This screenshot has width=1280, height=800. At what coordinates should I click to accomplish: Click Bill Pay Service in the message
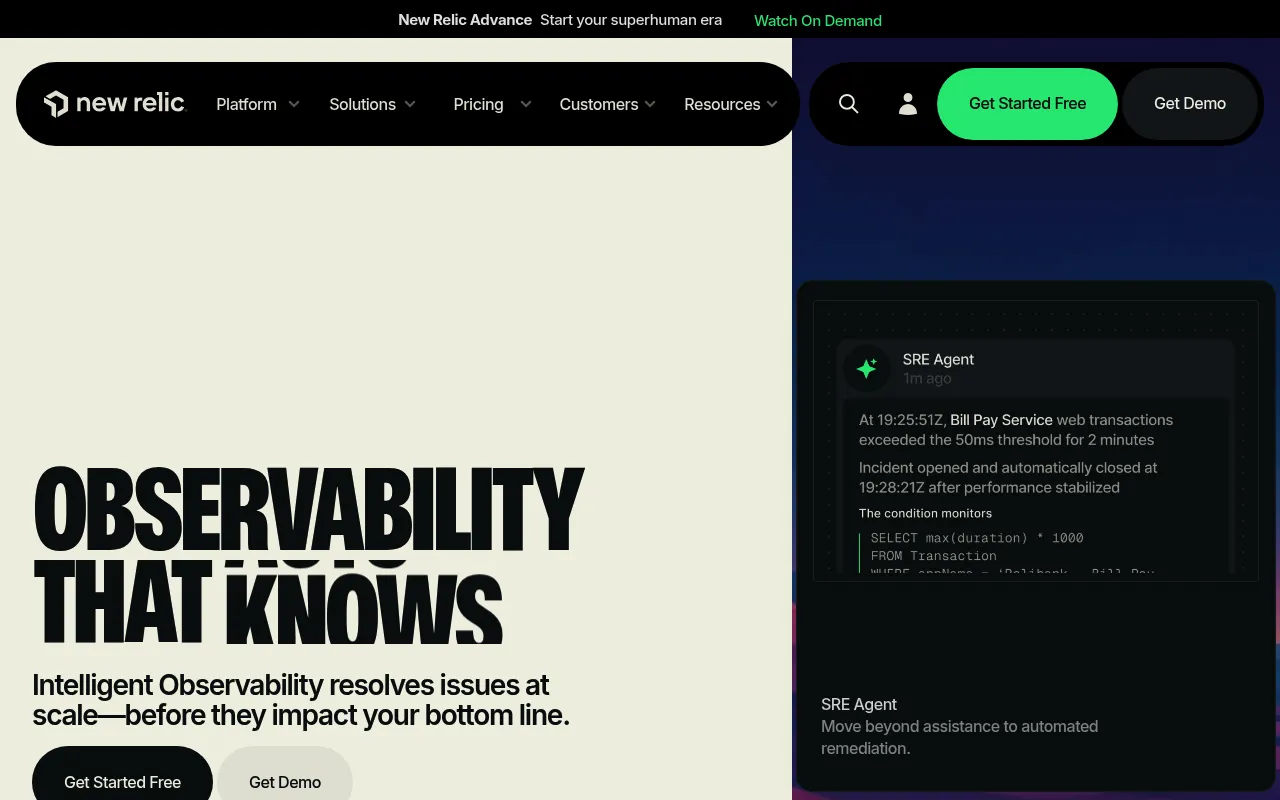click(x=1001, y=420)
